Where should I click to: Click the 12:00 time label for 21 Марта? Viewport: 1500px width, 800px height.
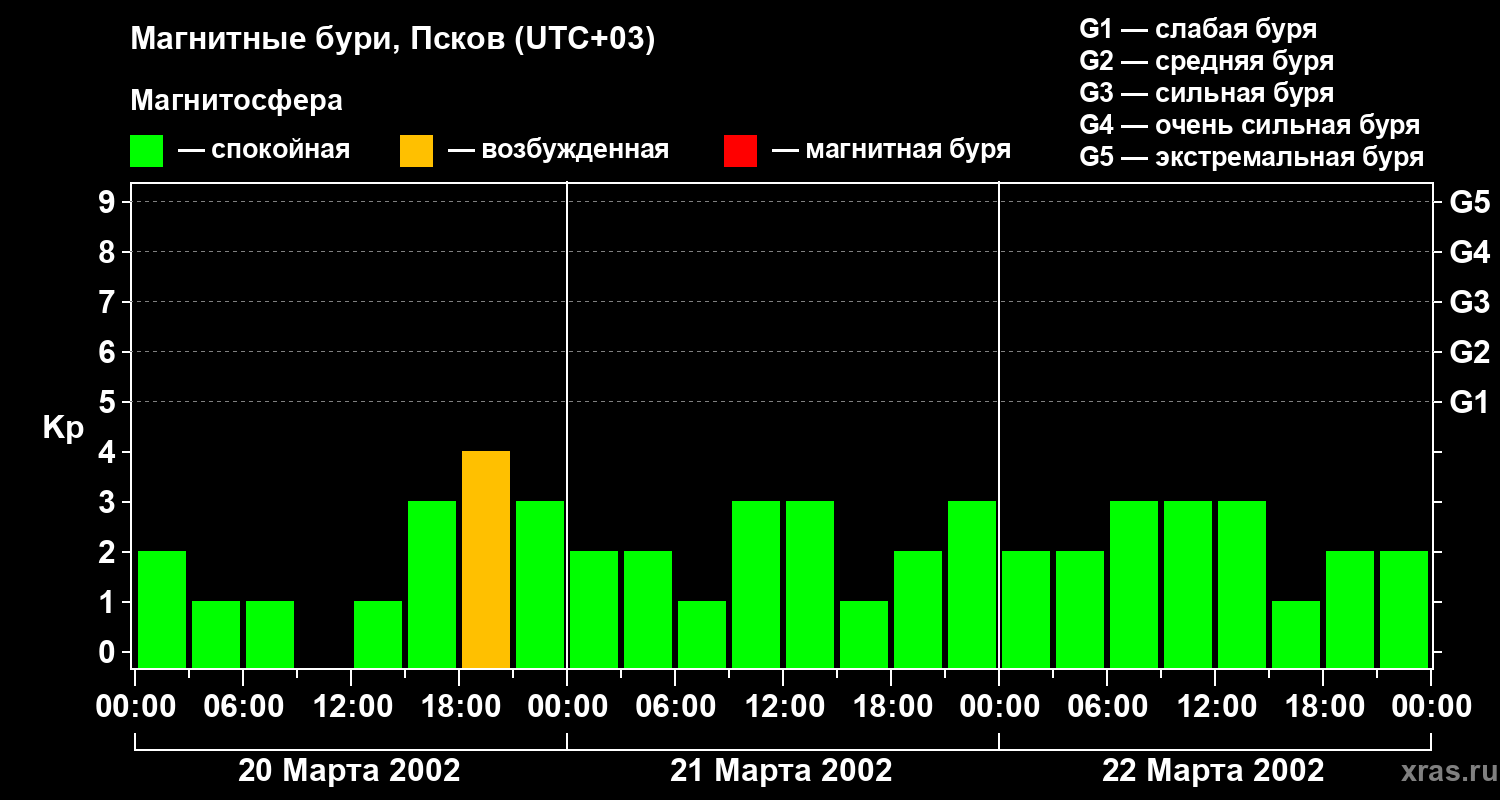(x=783, y=707)
